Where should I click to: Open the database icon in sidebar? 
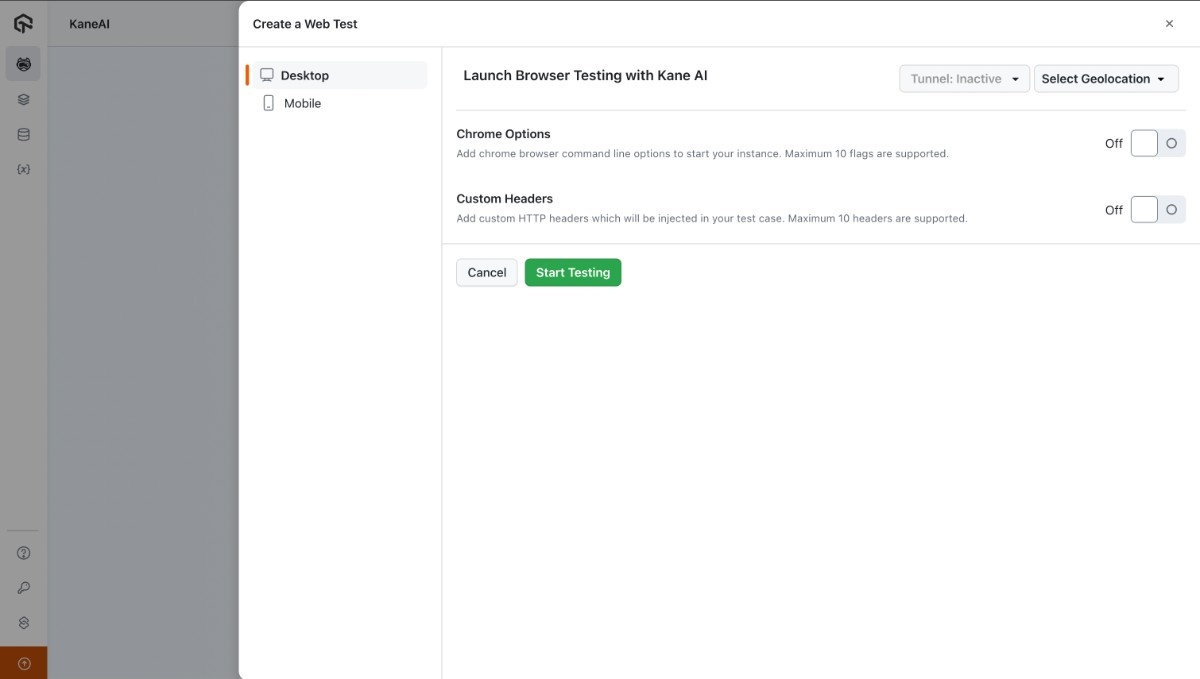tap(22, 133)
